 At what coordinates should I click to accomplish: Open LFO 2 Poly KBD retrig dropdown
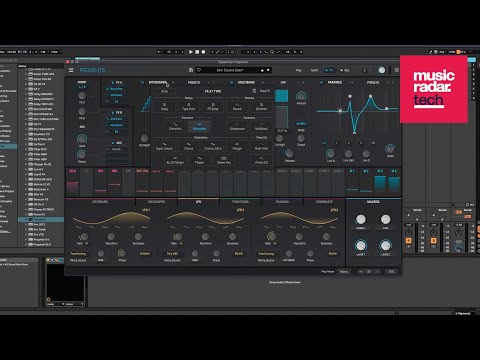click(x=172, y=254)
